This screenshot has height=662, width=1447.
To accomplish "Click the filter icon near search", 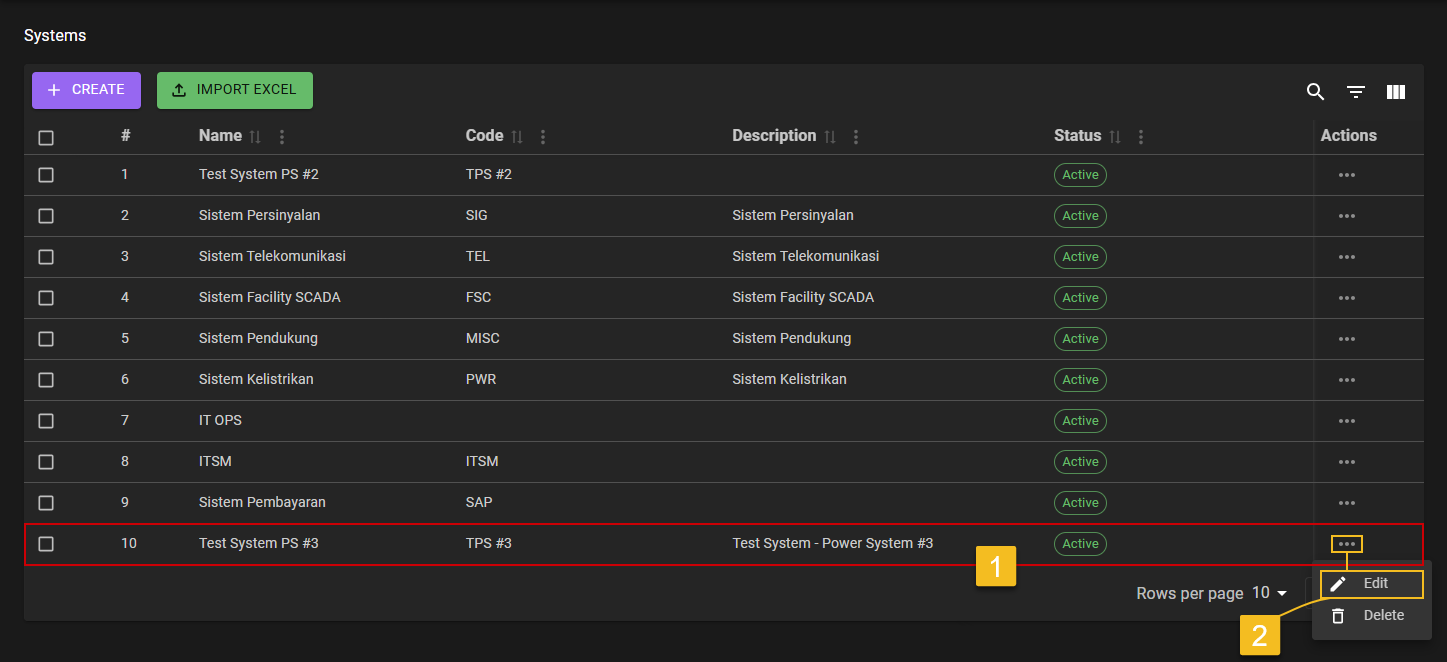I will 1355,91.
